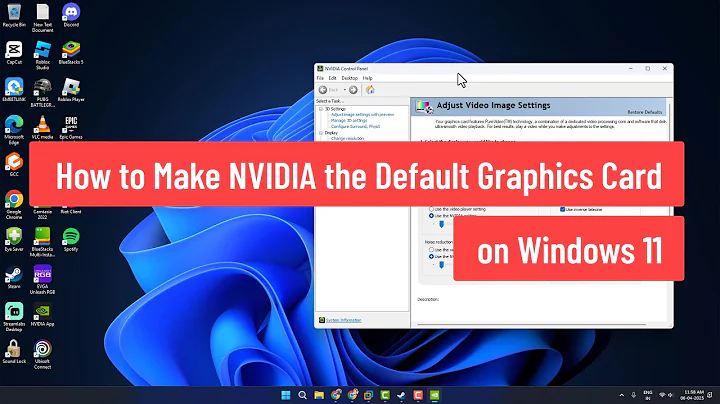Open the BlueStacks Multi-Instance shortcut

coord(43,242)
